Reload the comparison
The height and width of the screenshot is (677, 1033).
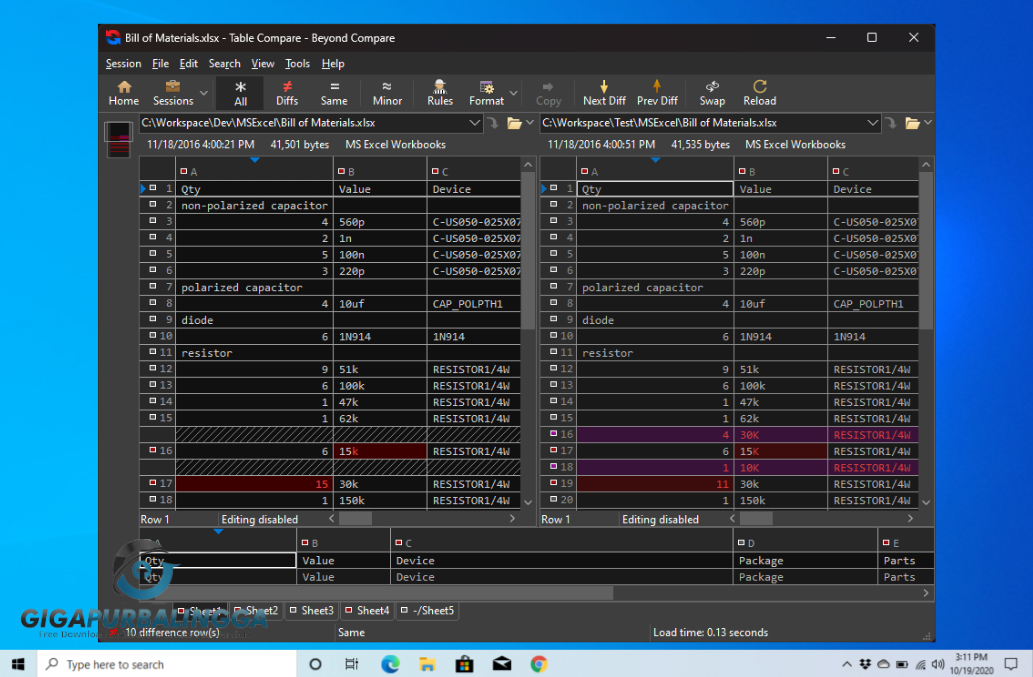pos(759,93)
